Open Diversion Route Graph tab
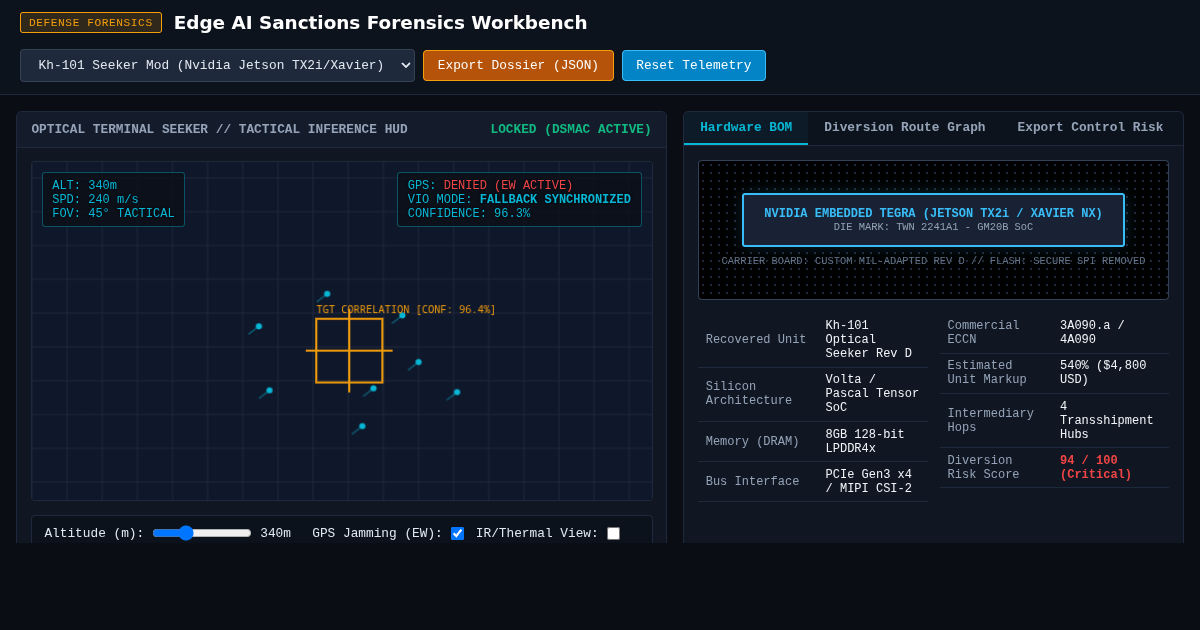 click(905, 128)
